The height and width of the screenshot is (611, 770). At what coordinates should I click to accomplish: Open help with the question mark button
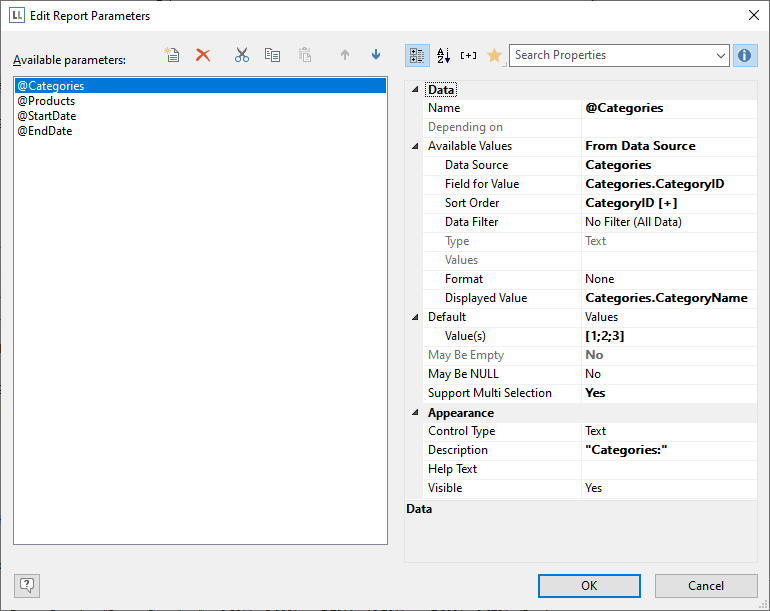(27, 585)
